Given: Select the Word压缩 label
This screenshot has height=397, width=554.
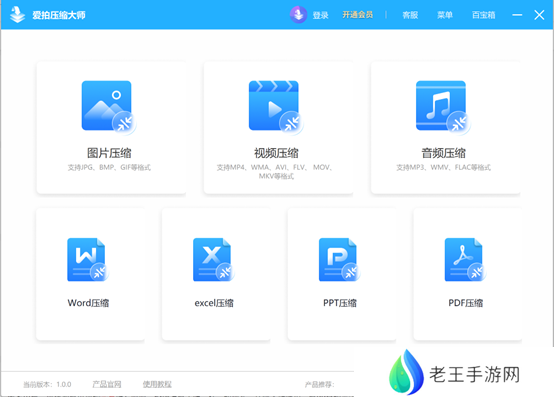Looking at the screenshot, I should pyautogui.click(x=88, y=303).
